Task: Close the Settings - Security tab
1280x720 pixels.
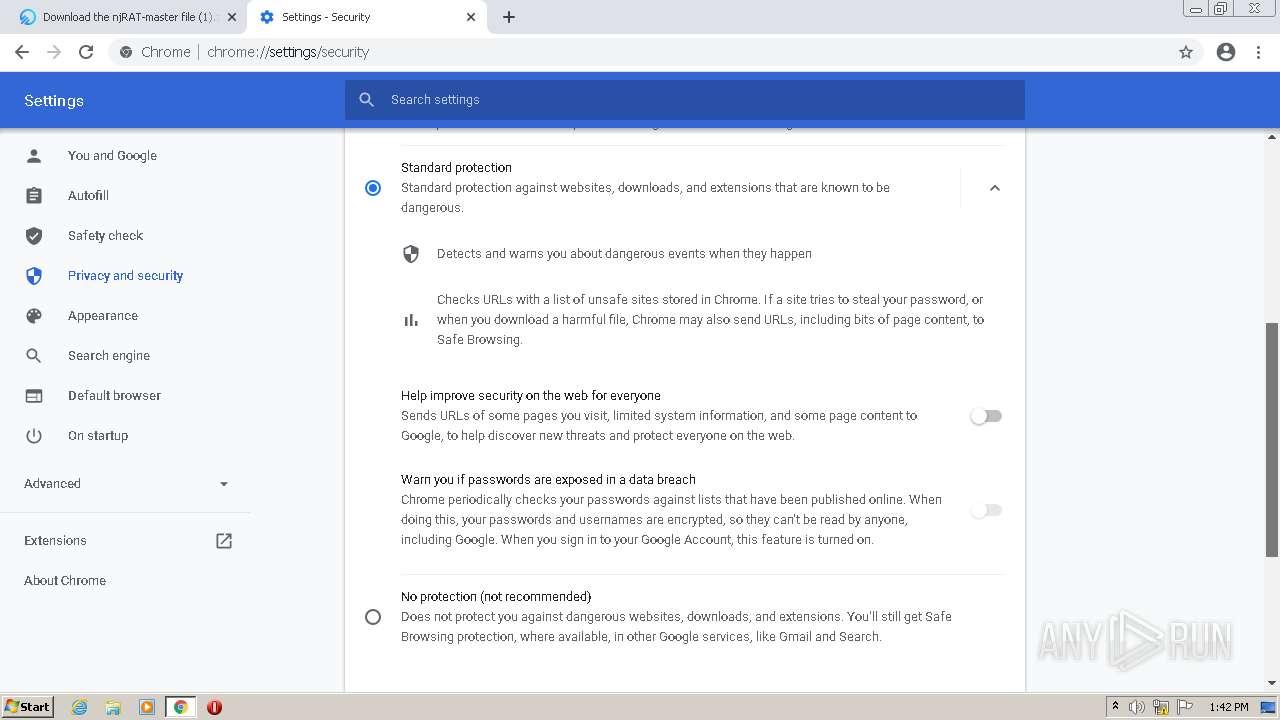Action: 471,17
